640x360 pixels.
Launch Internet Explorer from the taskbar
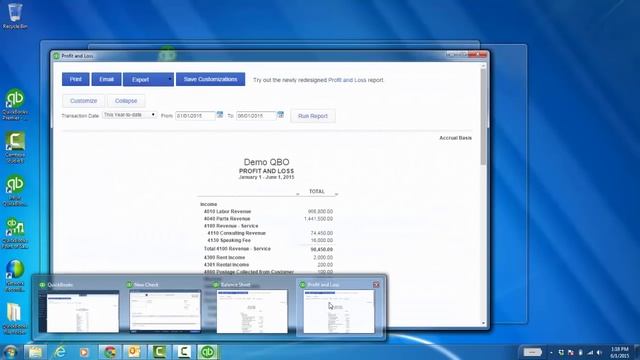click(x=60, y=351)
